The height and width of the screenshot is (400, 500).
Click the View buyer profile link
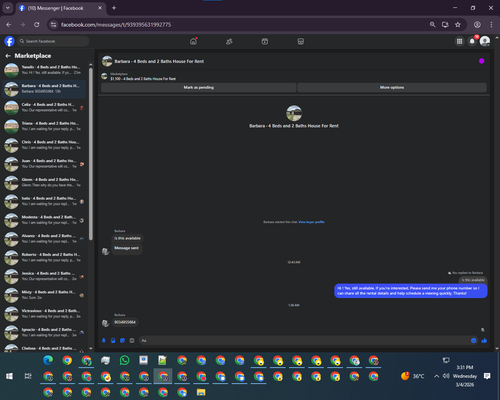[x=311, y=222]
